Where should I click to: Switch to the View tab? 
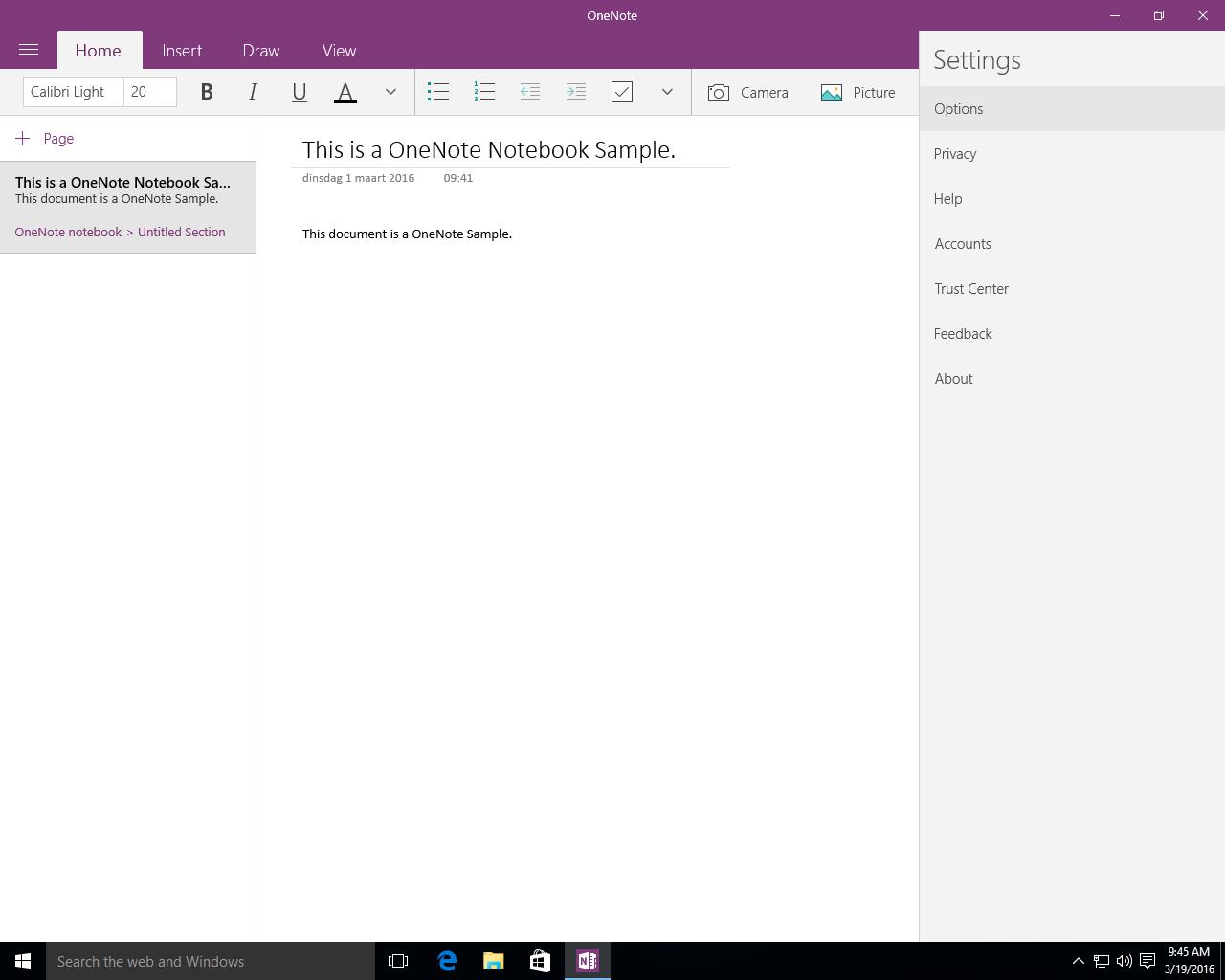tap(339, 50)
